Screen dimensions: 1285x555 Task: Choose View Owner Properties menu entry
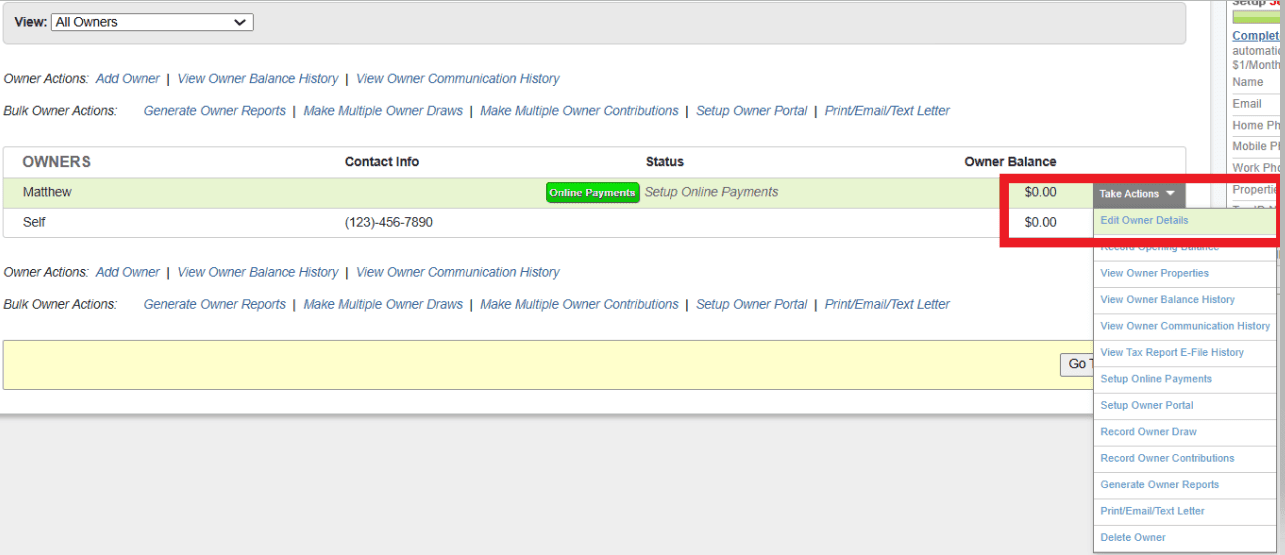tap(1154, 273)
